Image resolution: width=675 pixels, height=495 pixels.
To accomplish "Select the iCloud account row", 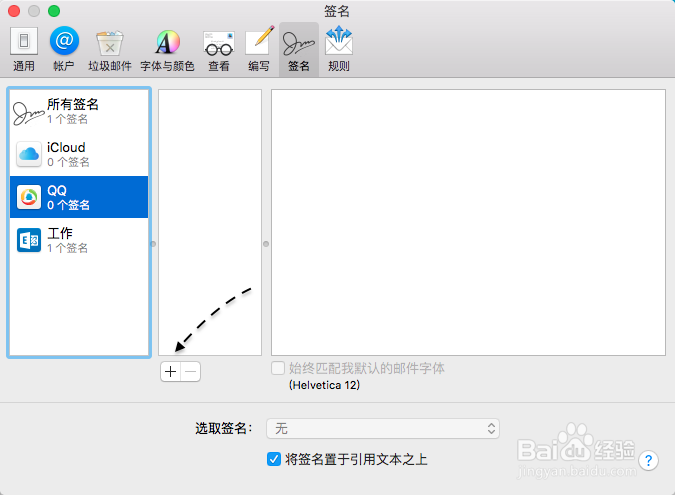I will (x=79, y=154).
